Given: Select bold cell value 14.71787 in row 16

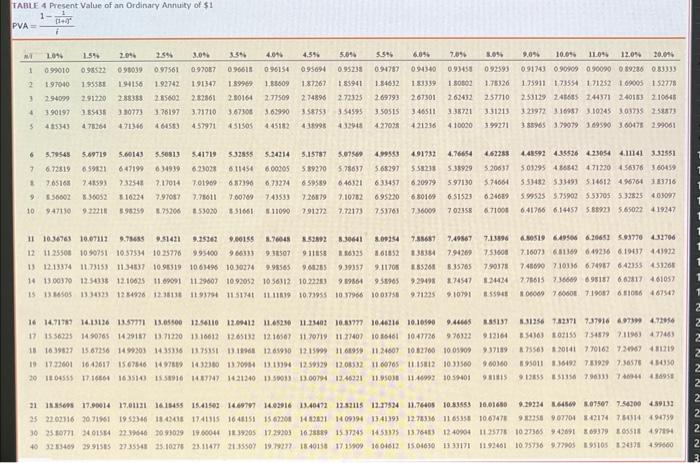Looking at the screenshot, I should click(x=57, y=322).
